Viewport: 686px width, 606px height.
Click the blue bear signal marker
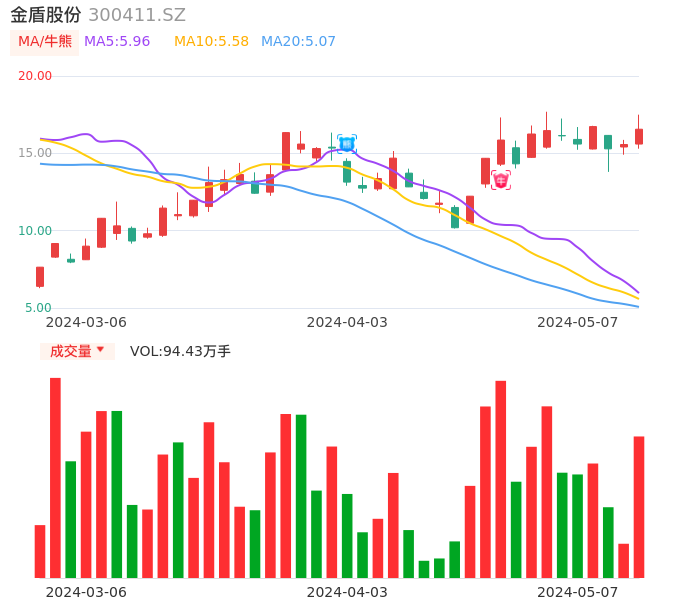347,144
